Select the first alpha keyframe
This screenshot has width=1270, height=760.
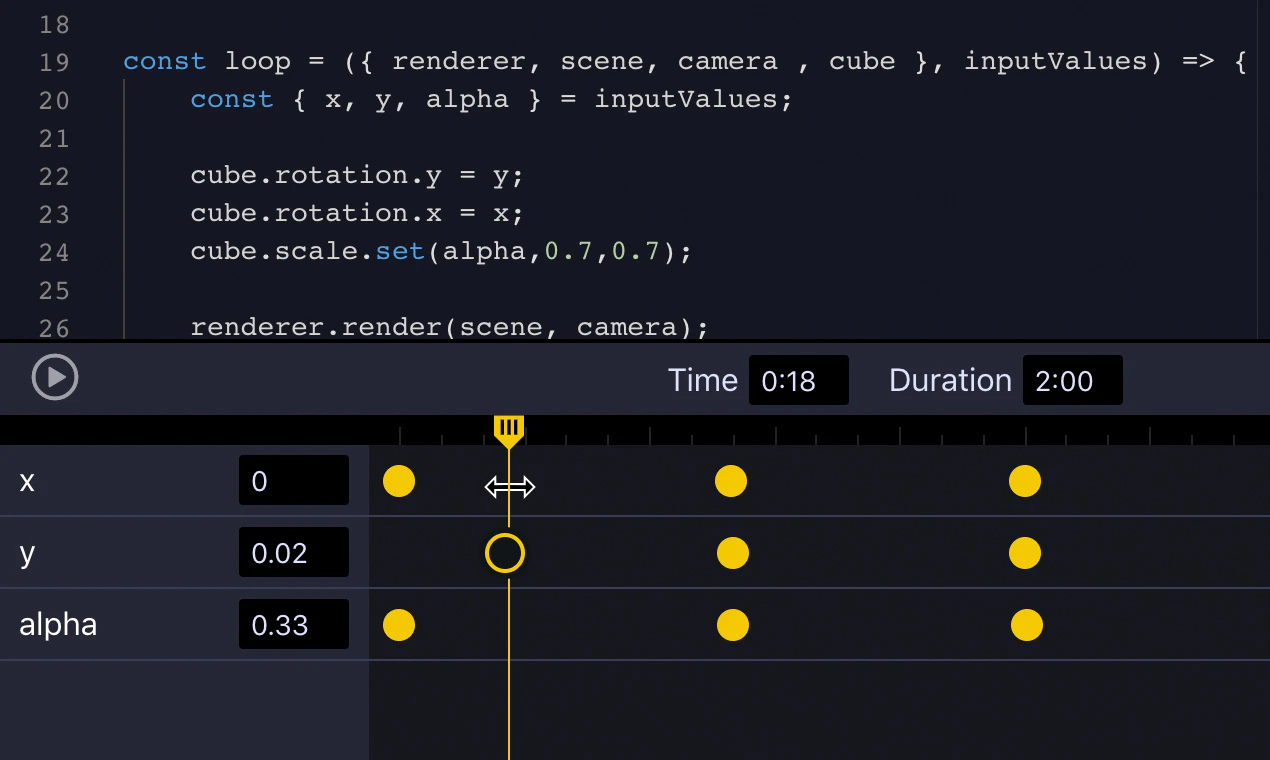399,625
